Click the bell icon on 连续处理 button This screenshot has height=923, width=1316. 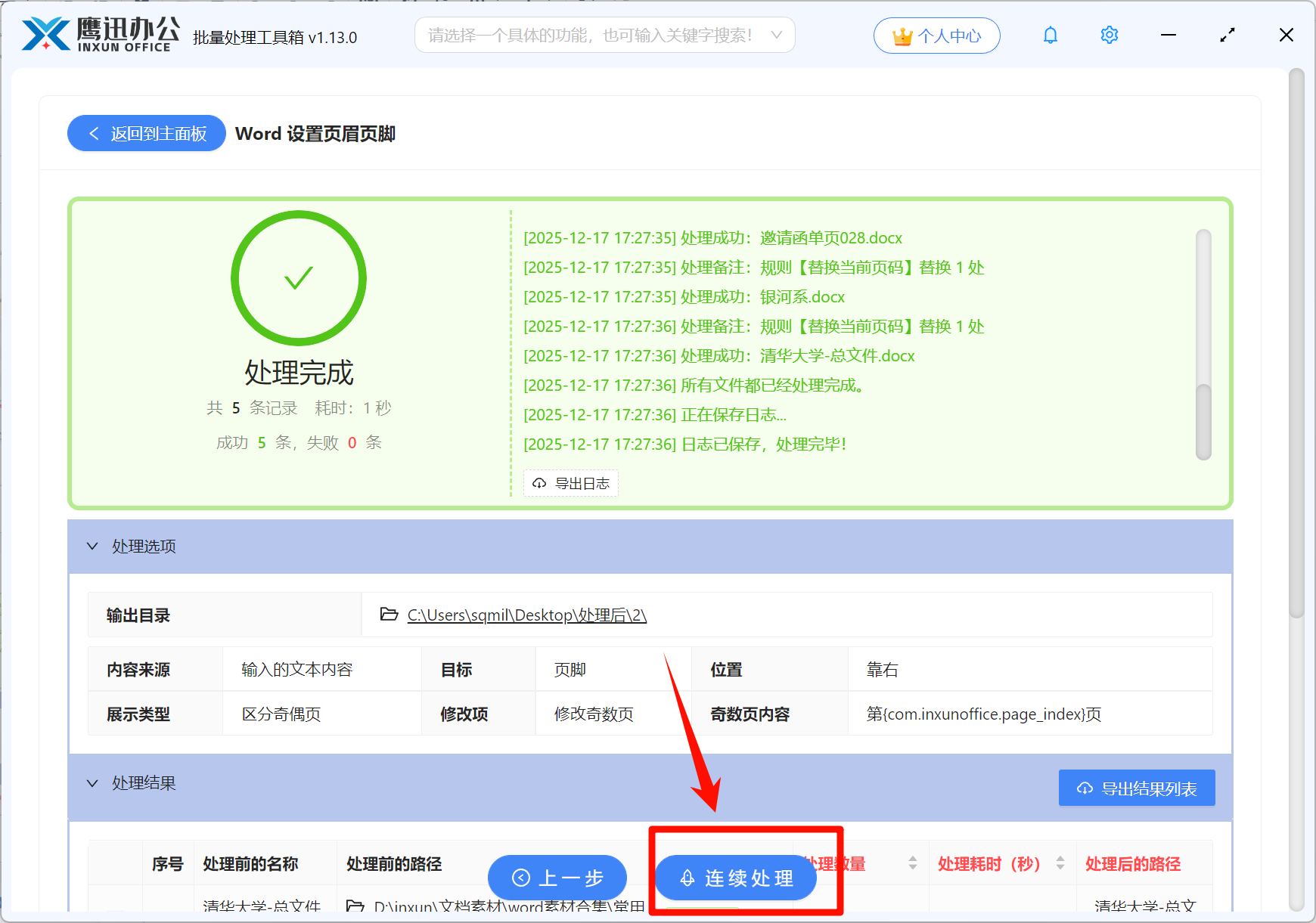point(687,878)
